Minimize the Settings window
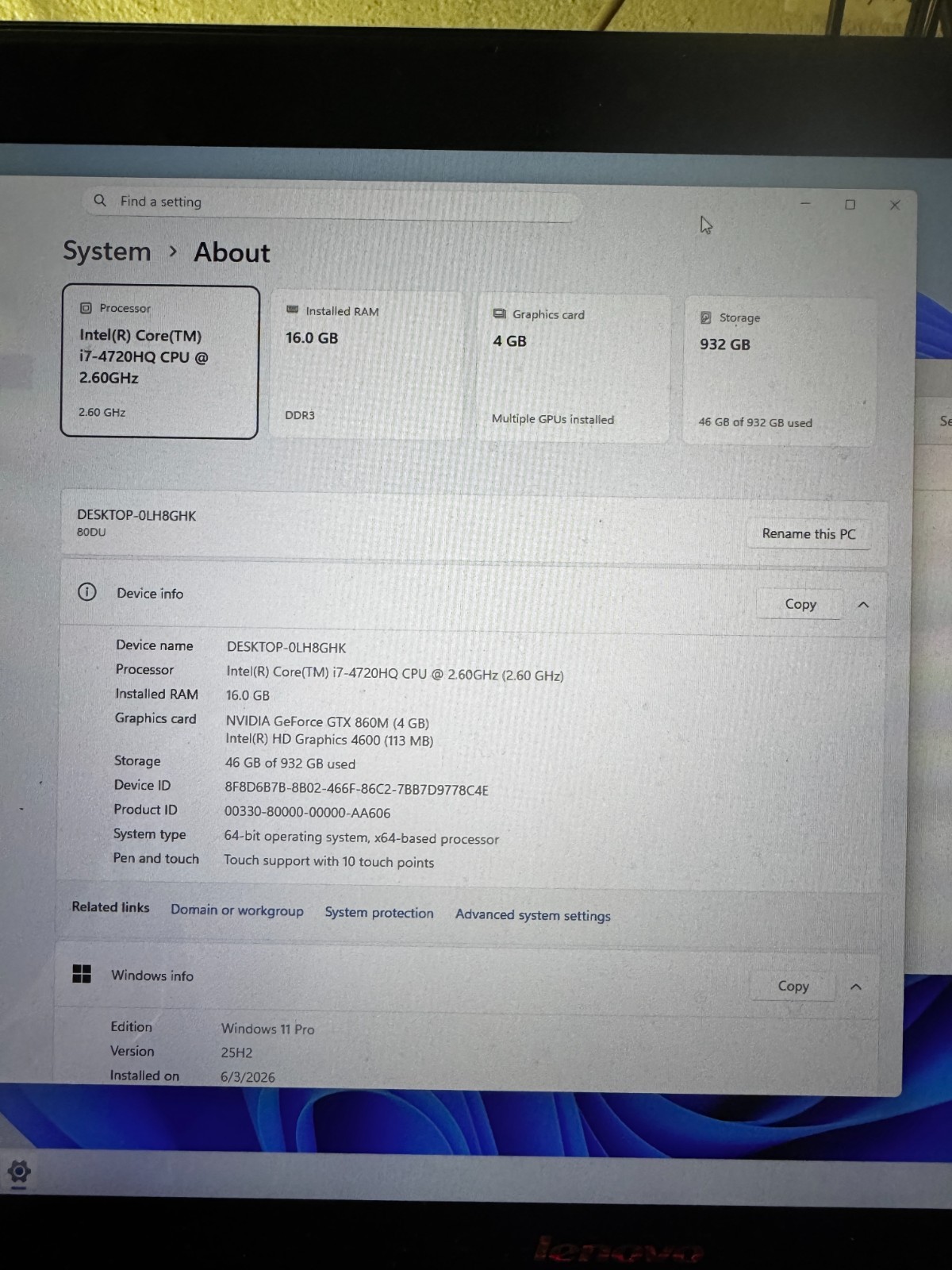This screenshot has width=952, height=1270. pyautogui.click(x=805, y=203)
